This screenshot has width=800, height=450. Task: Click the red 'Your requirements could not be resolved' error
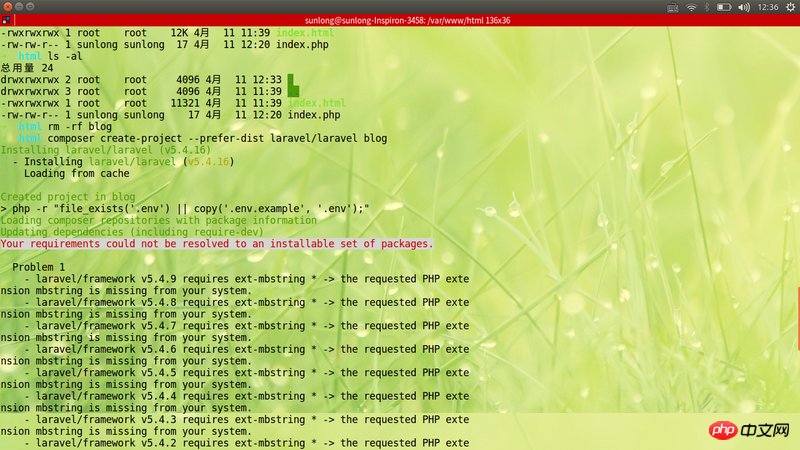[217, 244]
